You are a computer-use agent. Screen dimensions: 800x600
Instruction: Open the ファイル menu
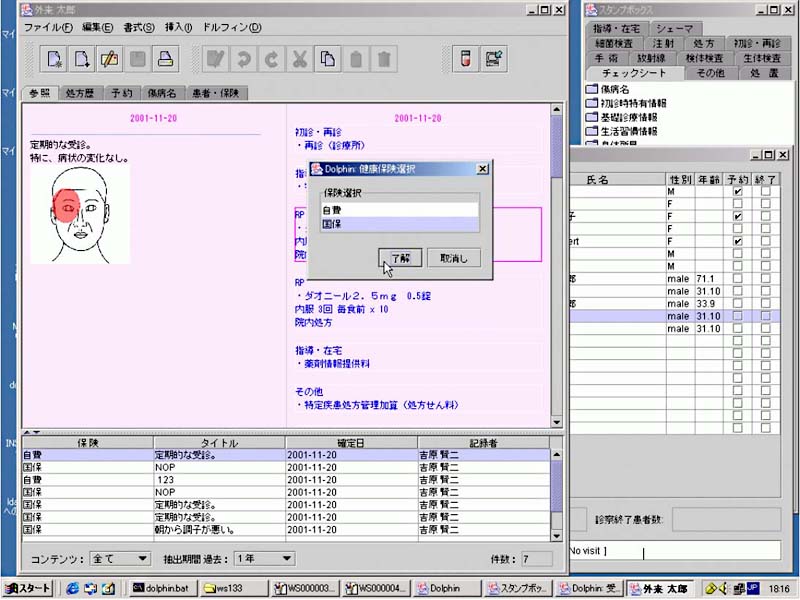tap(47, 27)
